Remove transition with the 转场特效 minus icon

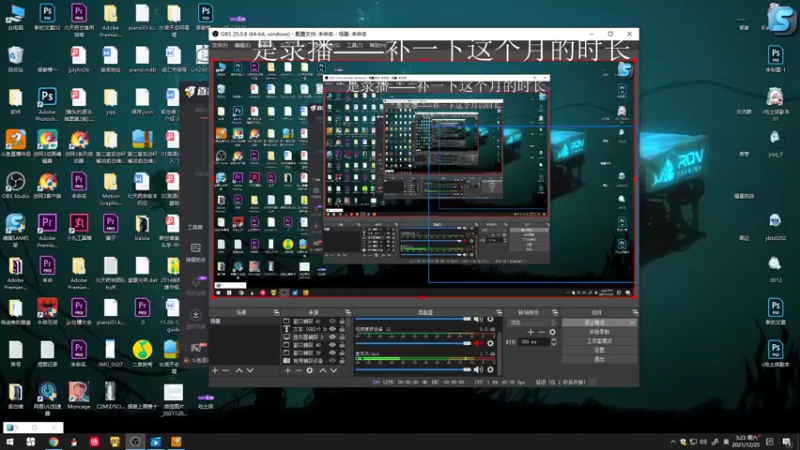541,332
